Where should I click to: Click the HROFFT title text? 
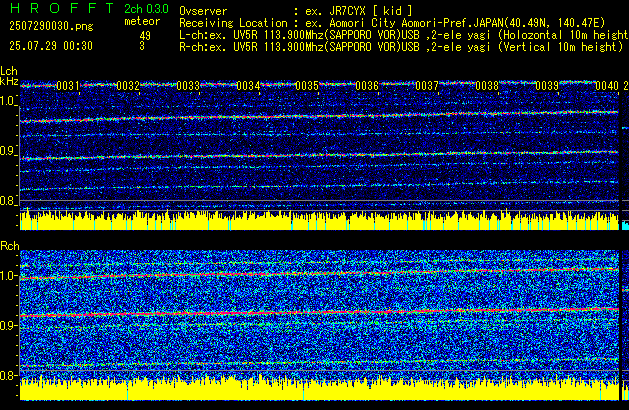[62, 8]
